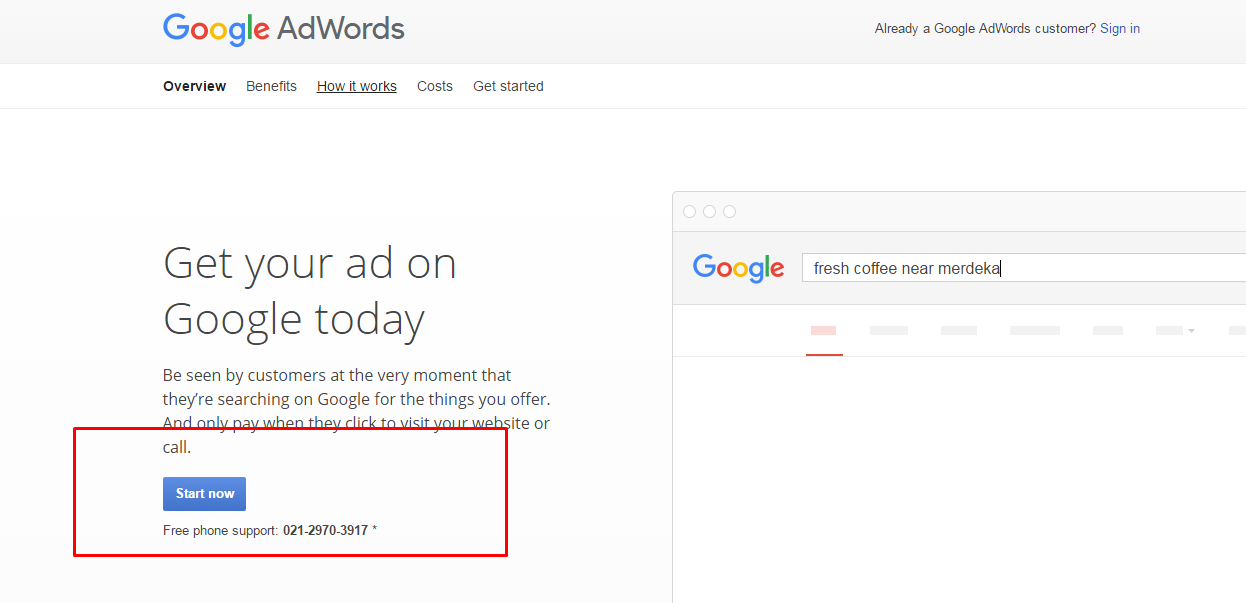Click the 'Get your ad on Google today' heading
This screenshot has height=603, width=1246.
[x=310, y=291]
